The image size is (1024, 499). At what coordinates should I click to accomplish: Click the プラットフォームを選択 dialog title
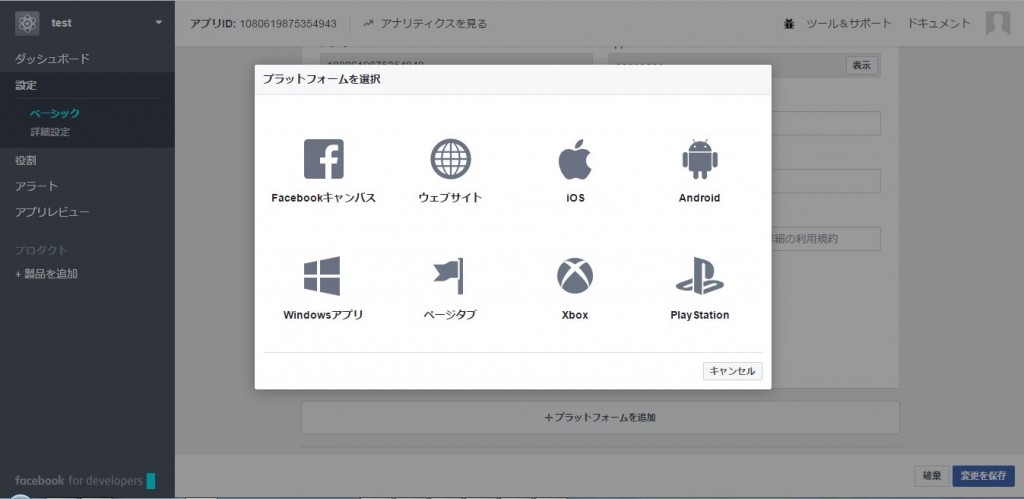tap(321, 80)
